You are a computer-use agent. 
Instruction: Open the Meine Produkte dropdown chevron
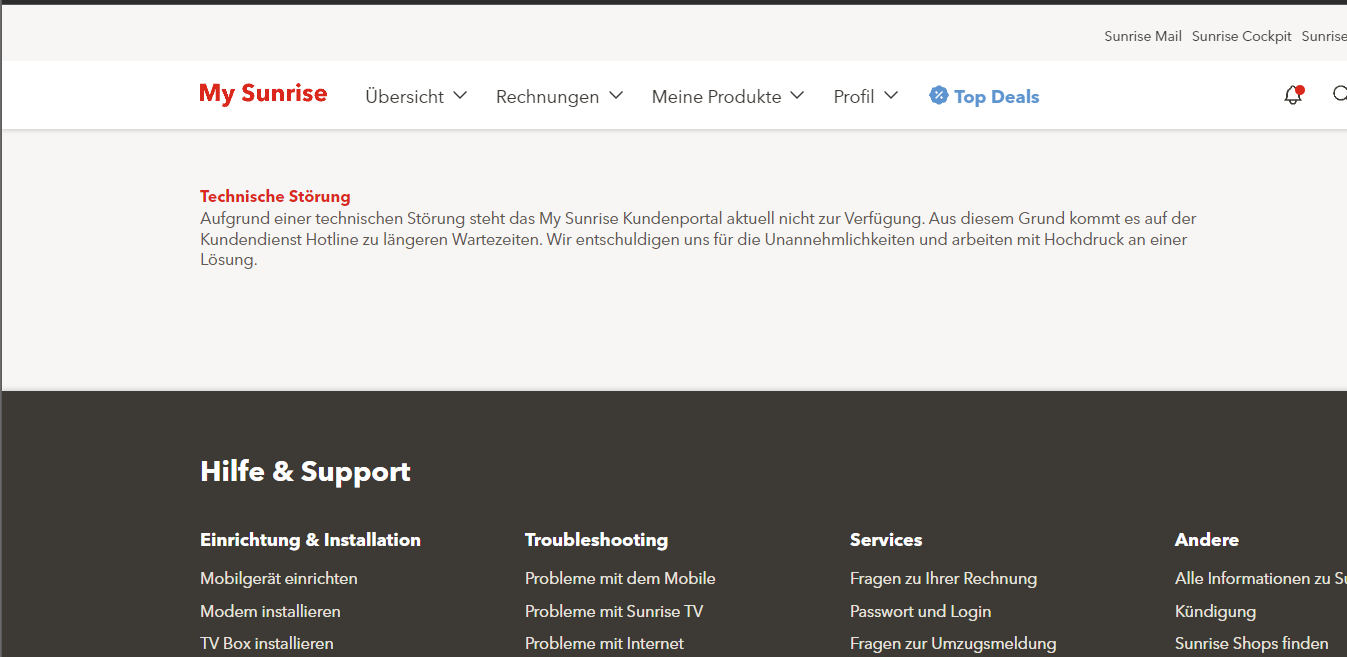797,95
